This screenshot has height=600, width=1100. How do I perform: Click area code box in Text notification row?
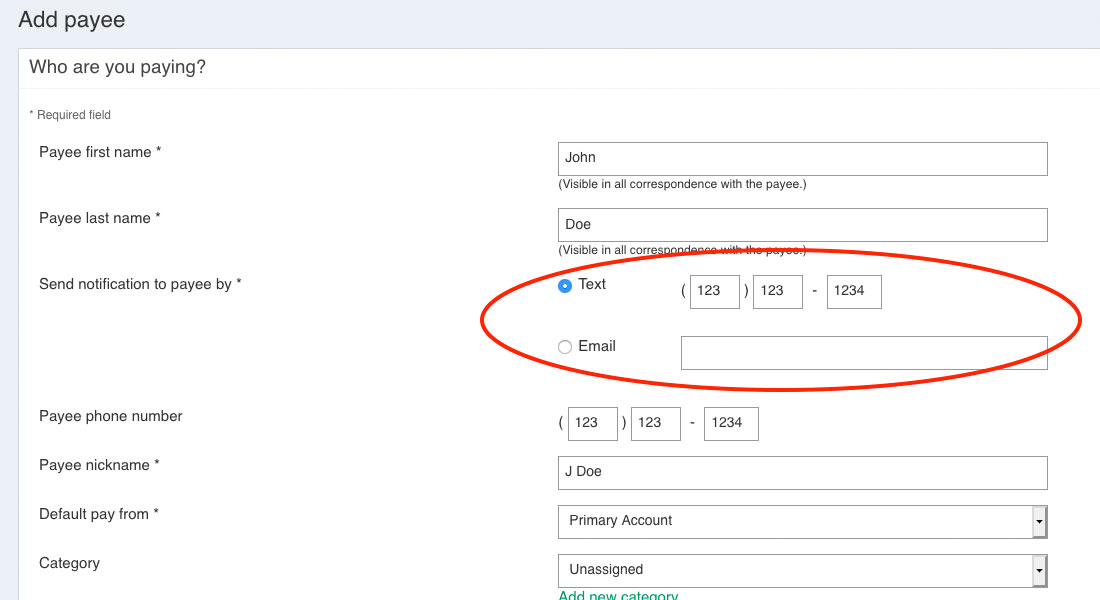714,291
